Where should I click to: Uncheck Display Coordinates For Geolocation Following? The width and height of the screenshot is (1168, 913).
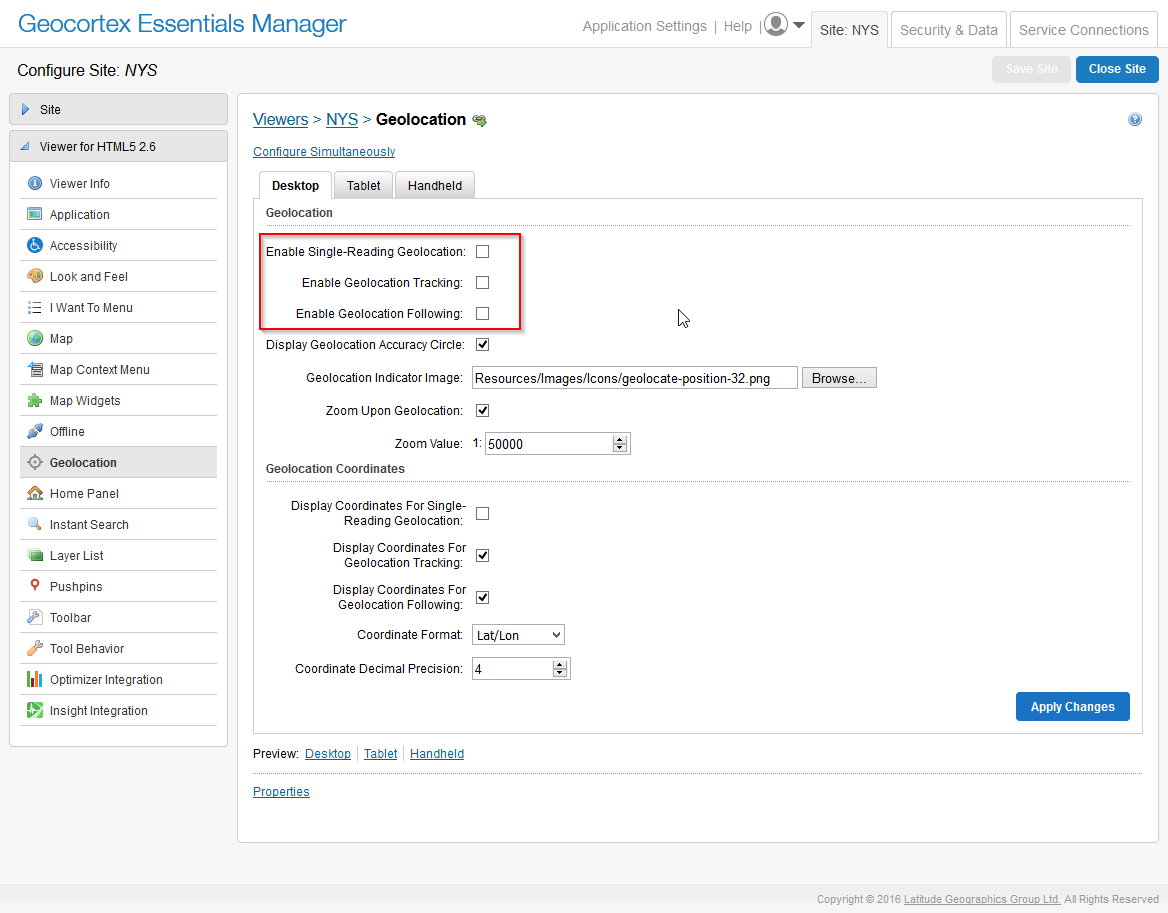pyautogui.click(x=483, y=597)
